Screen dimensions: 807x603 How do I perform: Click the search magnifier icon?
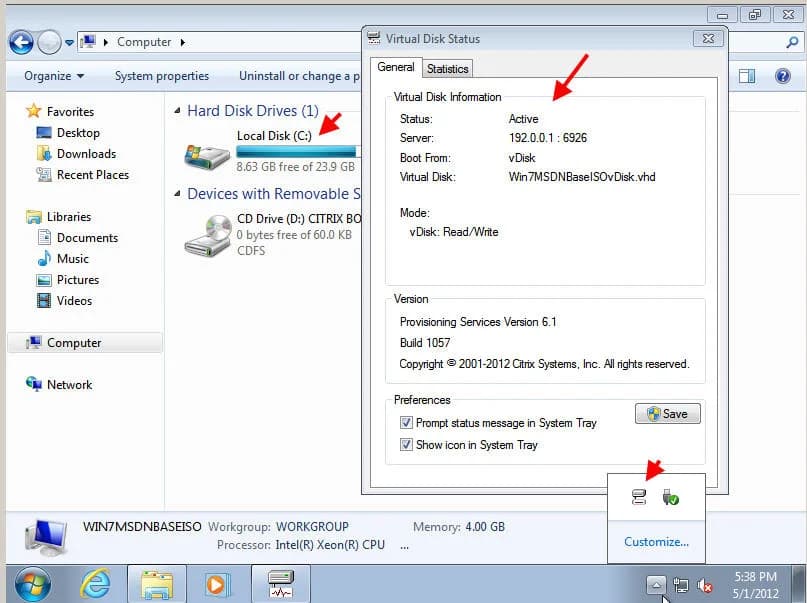pyautogui.click(x=792, y=42)
